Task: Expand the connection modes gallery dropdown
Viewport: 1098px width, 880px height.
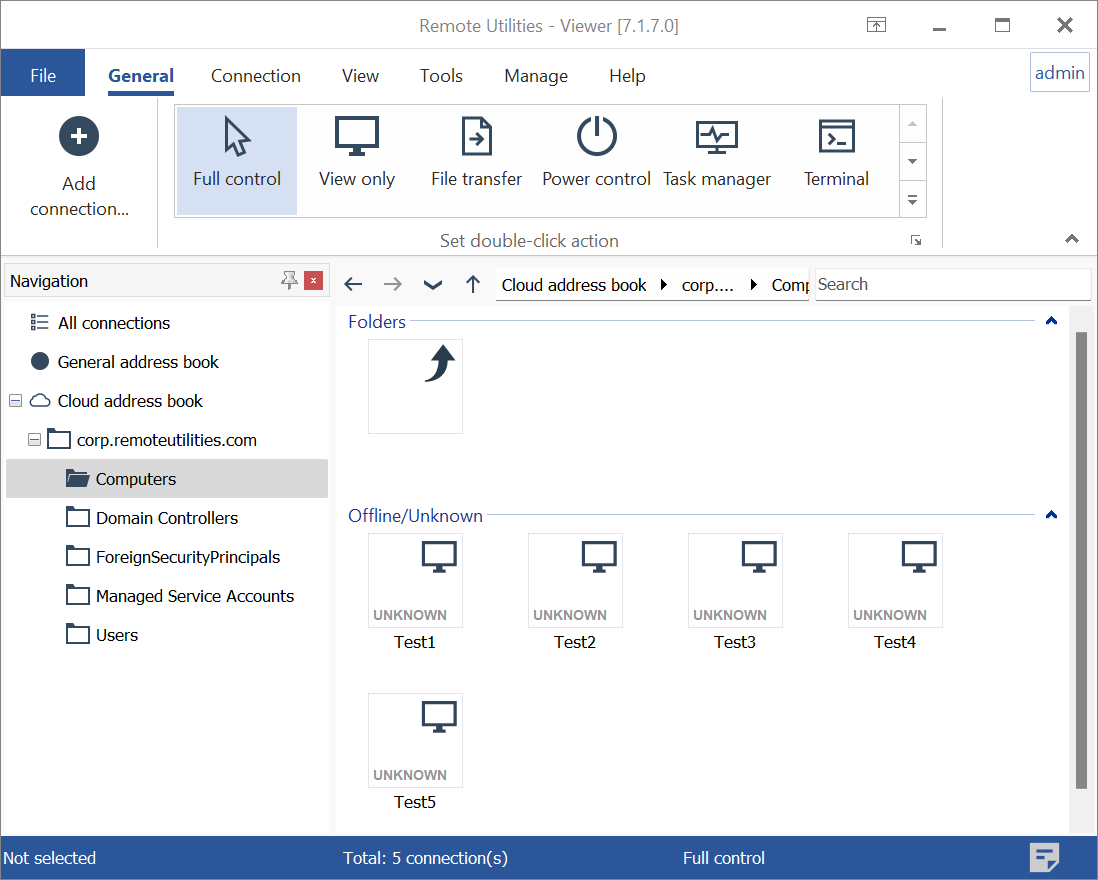Action: coord(912,200)
